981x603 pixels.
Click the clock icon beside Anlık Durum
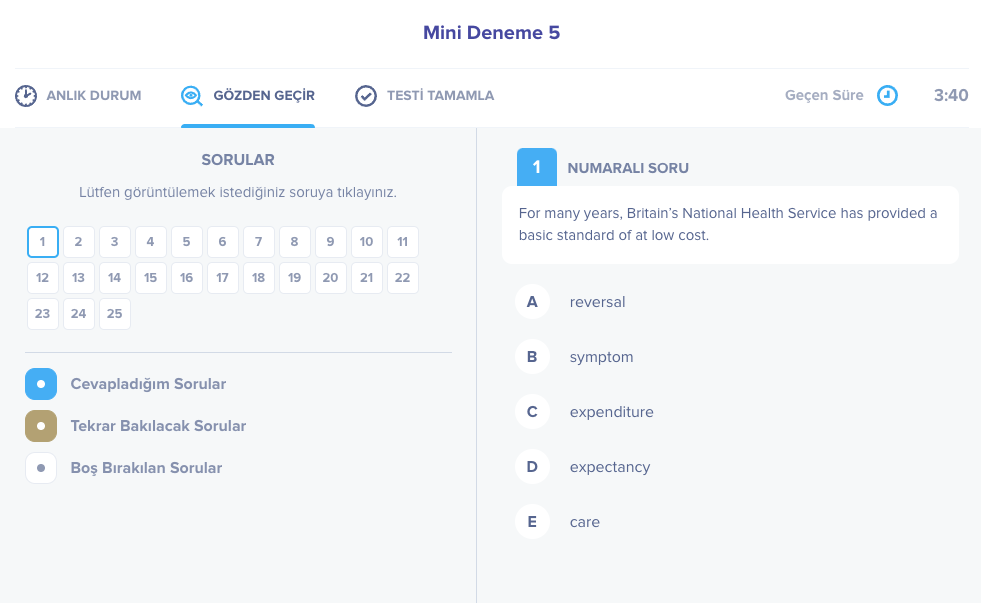[26, 96]
